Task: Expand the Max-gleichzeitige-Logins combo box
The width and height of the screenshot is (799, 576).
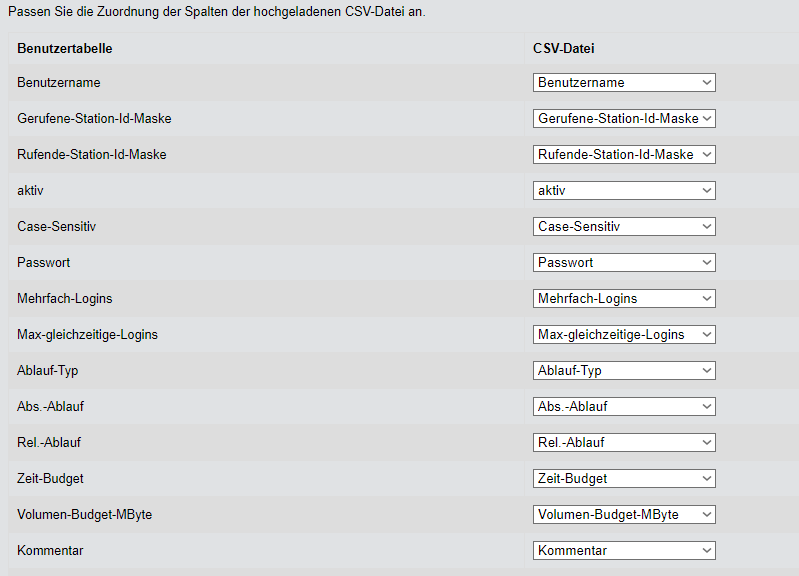Action: [624, 335]
